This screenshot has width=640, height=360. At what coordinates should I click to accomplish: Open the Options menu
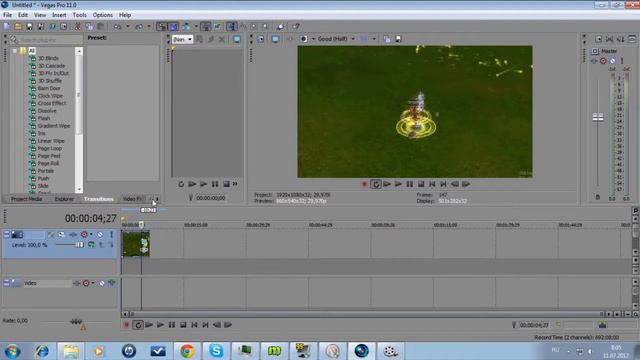pyautogui.click(x=103, y=15)
